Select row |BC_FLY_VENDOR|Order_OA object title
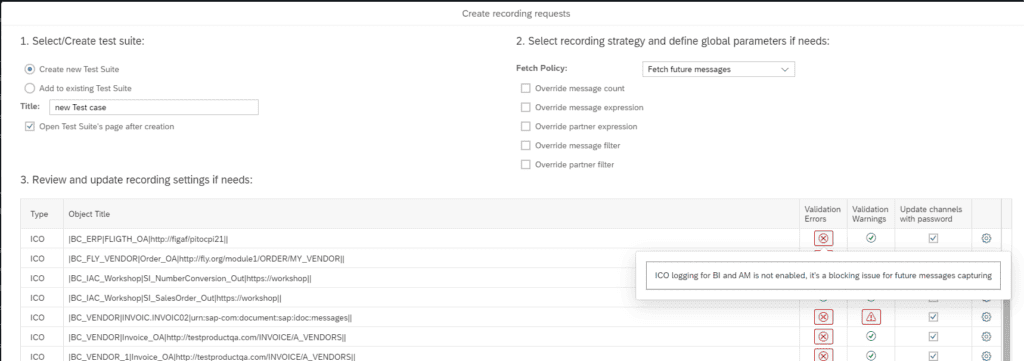 [x=206, y=259]
